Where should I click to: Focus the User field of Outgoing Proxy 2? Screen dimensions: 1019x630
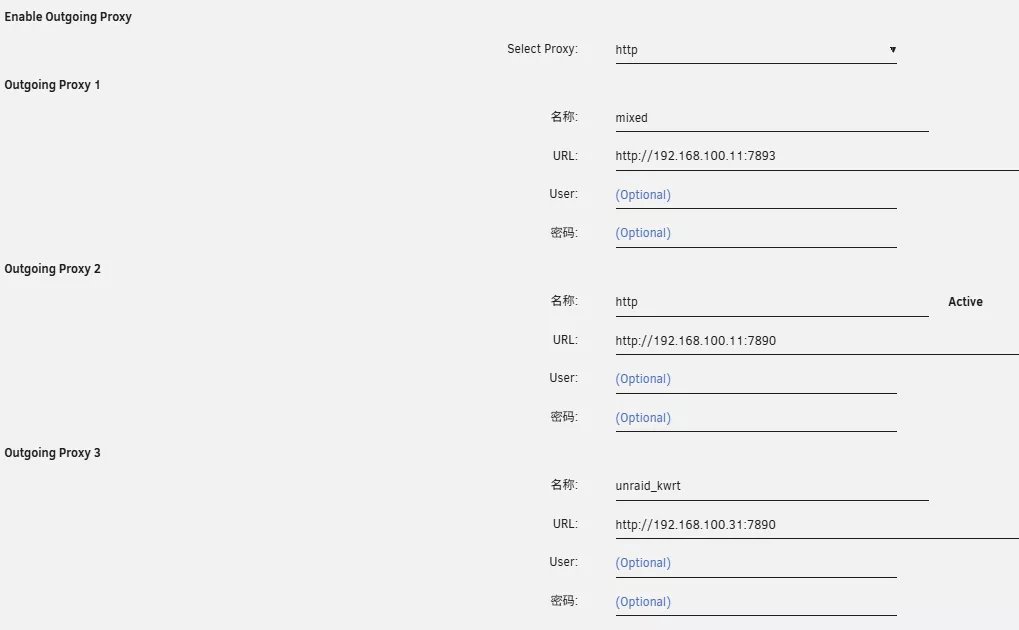(755, 379)
